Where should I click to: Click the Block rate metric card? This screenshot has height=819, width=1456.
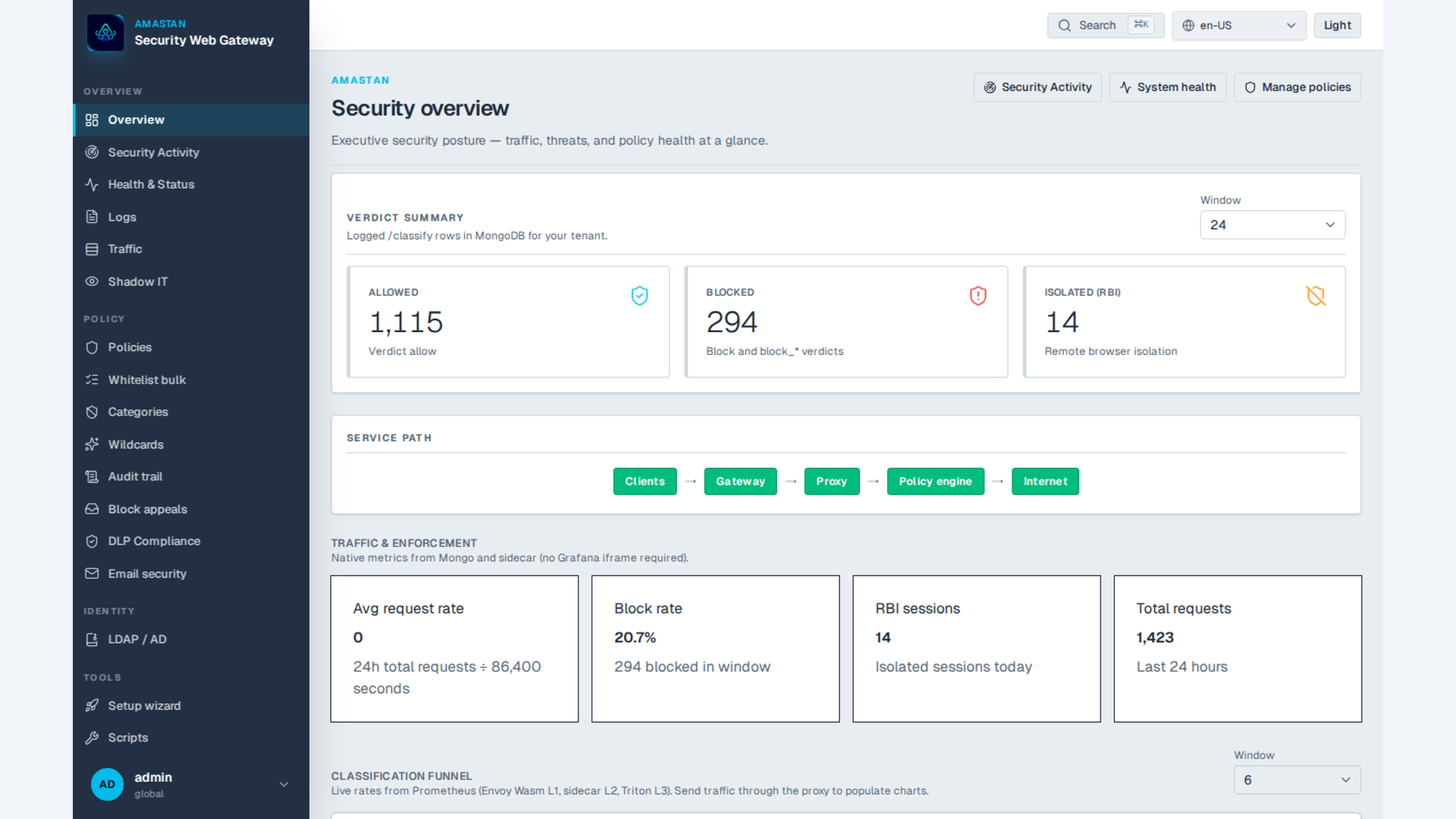coord(715,648)
